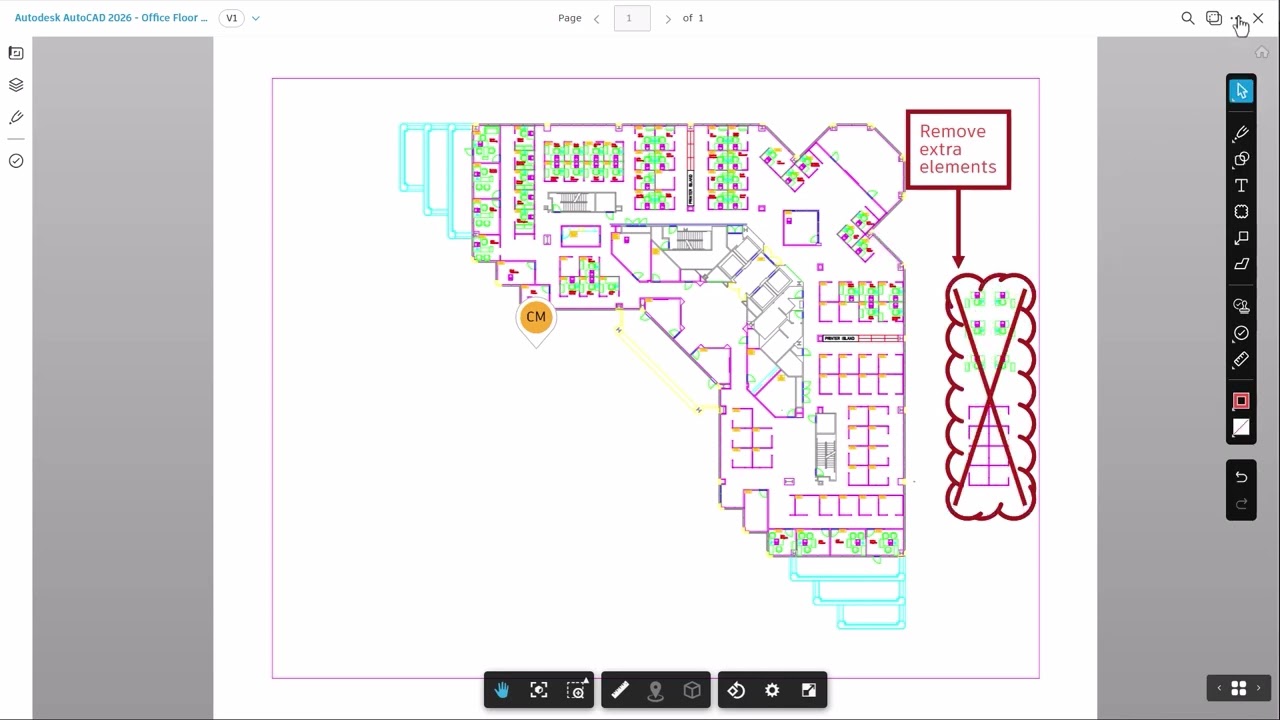
Task: Open the search magnifier in header
Action: [x=1188, y=18]
